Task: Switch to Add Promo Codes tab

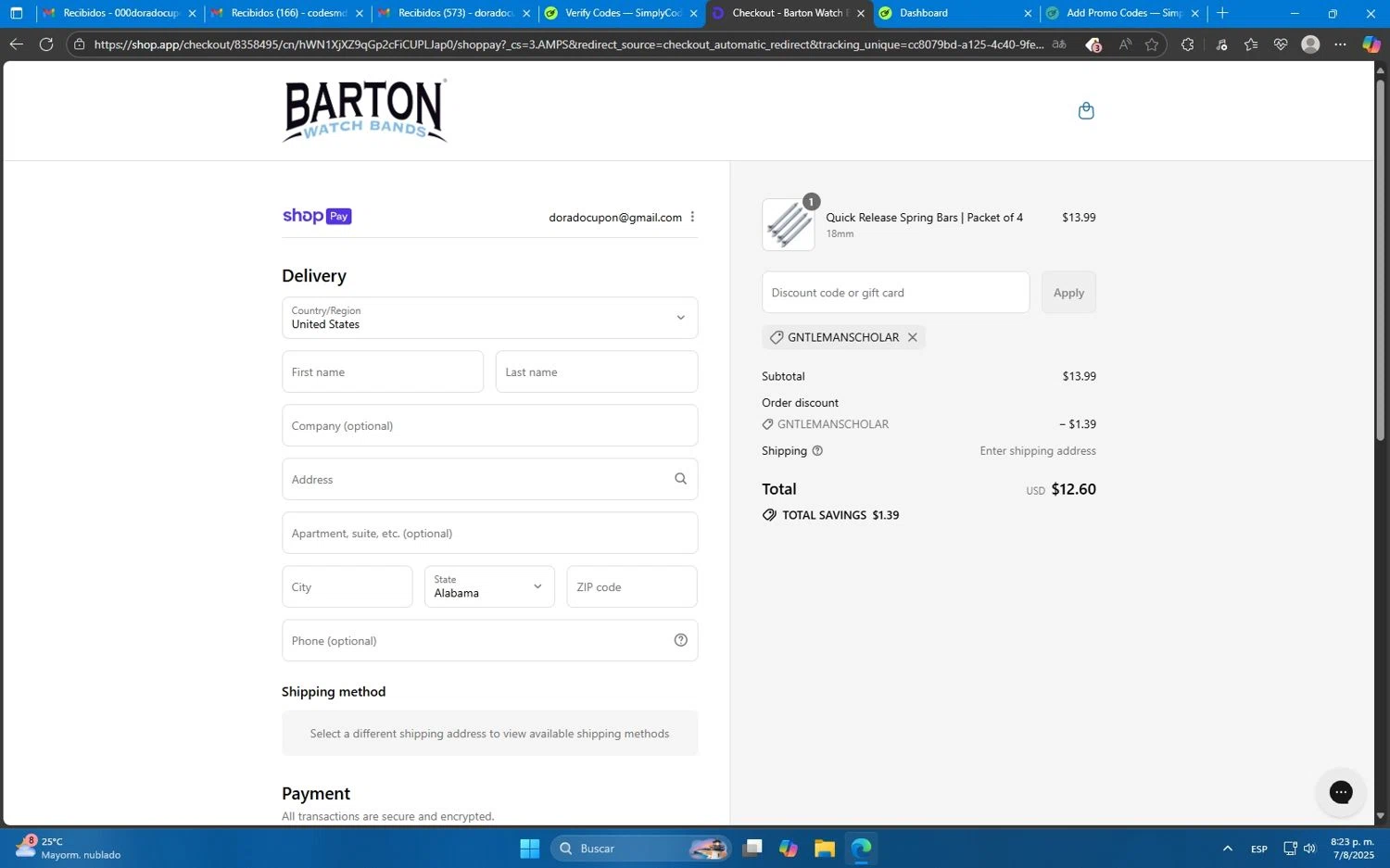Action: [1122, 13]
